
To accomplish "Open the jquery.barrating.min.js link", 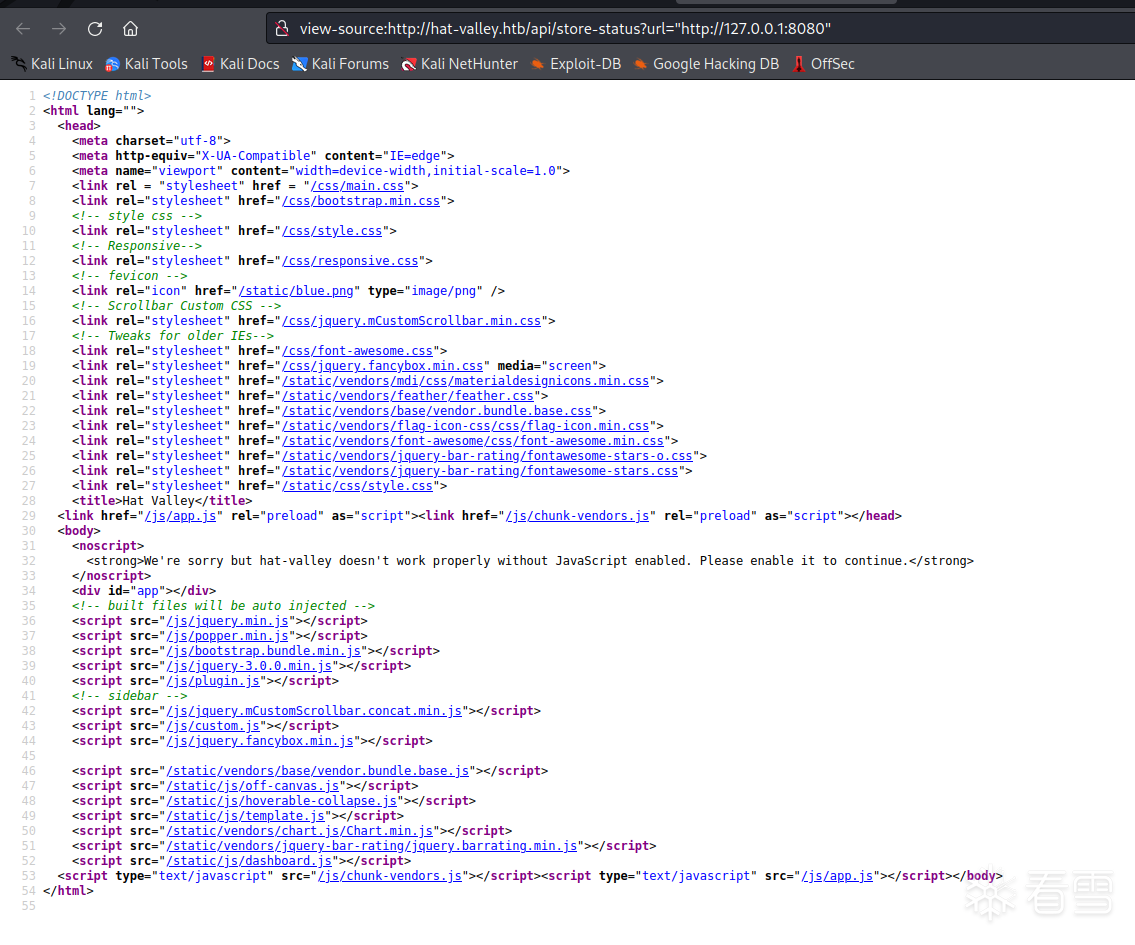I will [371, 846].
